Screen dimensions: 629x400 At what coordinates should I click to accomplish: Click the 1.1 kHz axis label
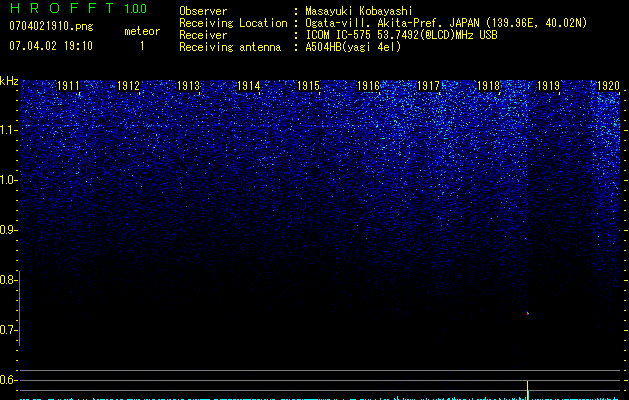pos(8,130)
